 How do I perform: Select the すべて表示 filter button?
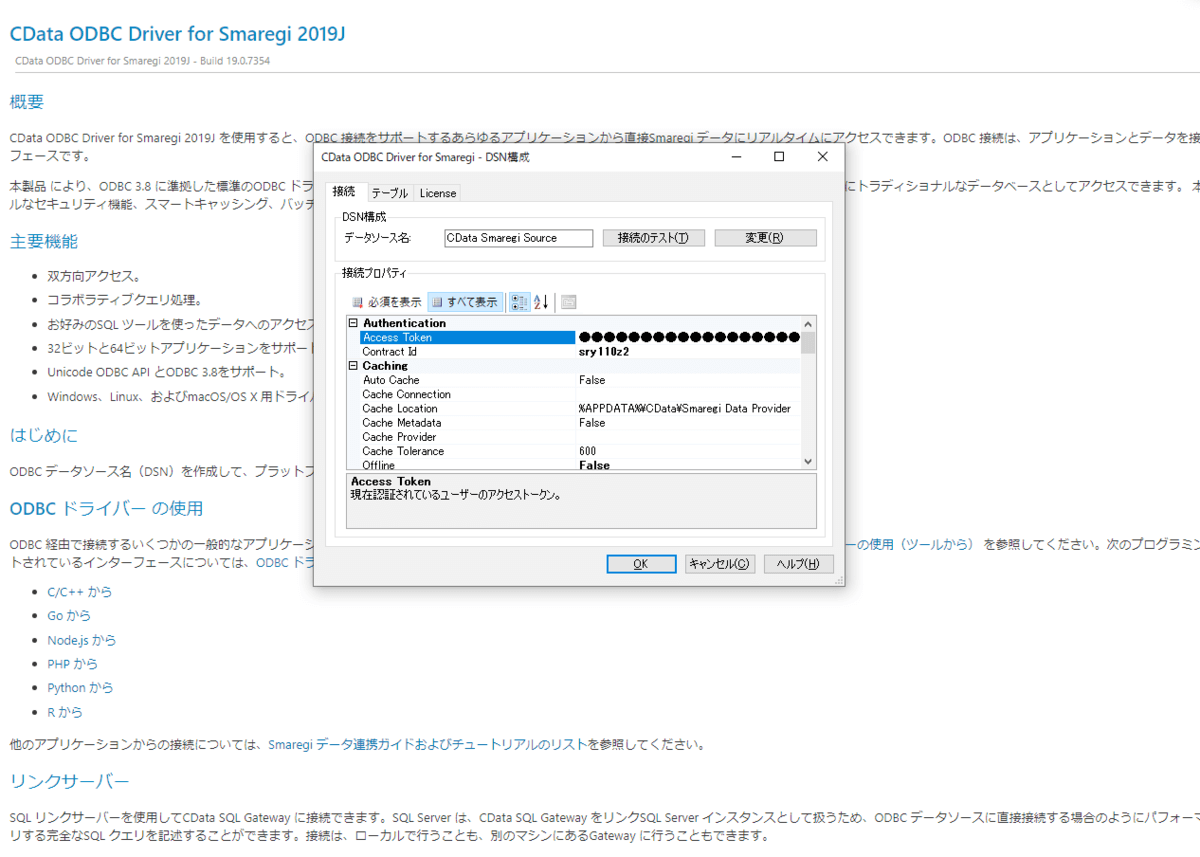click(x=465, y=302)
